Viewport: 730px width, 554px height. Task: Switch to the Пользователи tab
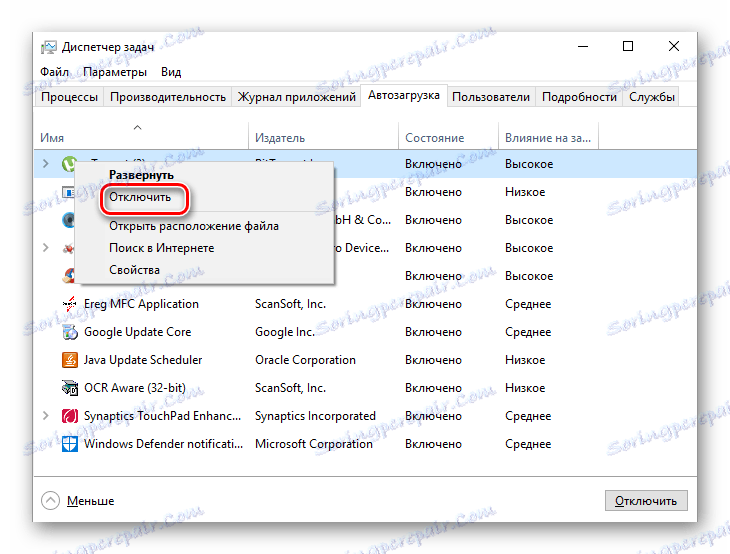(491, 97)
